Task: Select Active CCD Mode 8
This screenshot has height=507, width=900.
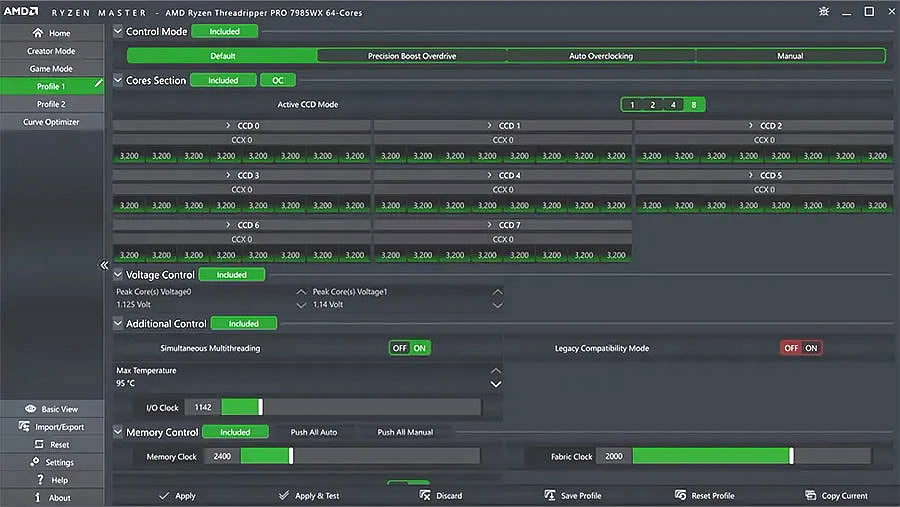Action: tap(694, 105)
